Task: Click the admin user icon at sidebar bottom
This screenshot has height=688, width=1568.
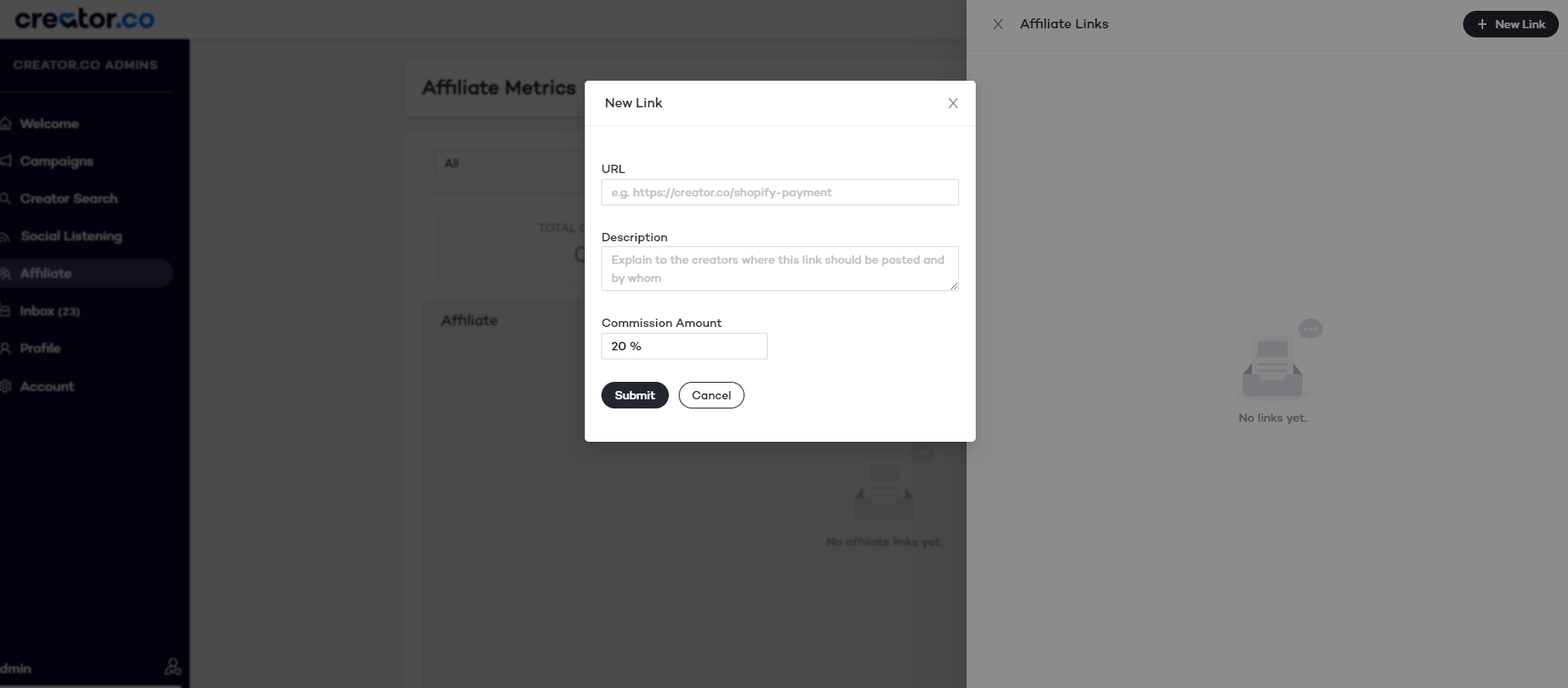Action: (x=173, y=666)
